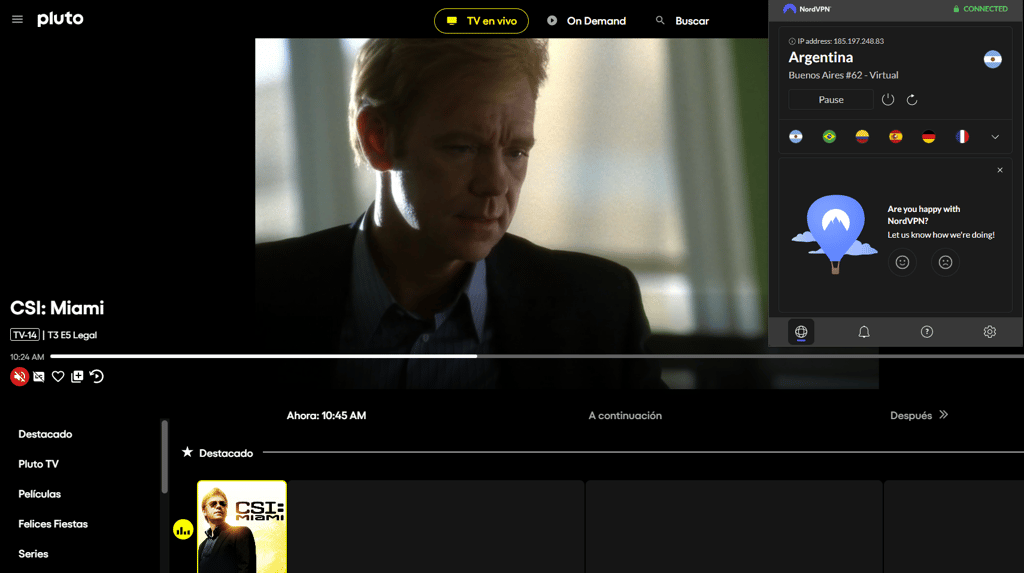Select Brazil flag in quick connect
This screenshot has width=1024, height=573.
click(x=829, y=137)
